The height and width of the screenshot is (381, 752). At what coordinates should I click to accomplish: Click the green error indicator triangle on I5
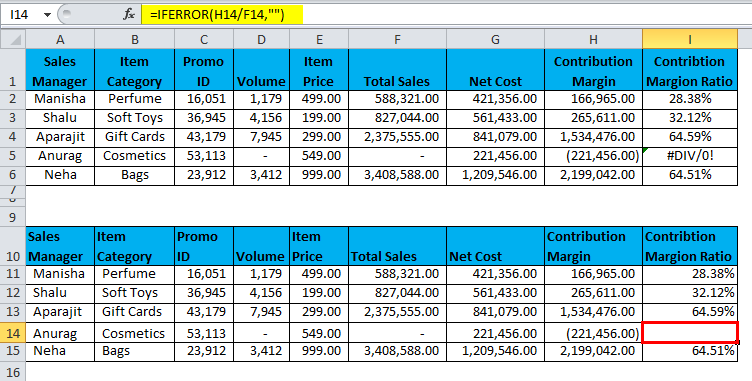click(x=645, y=150)
